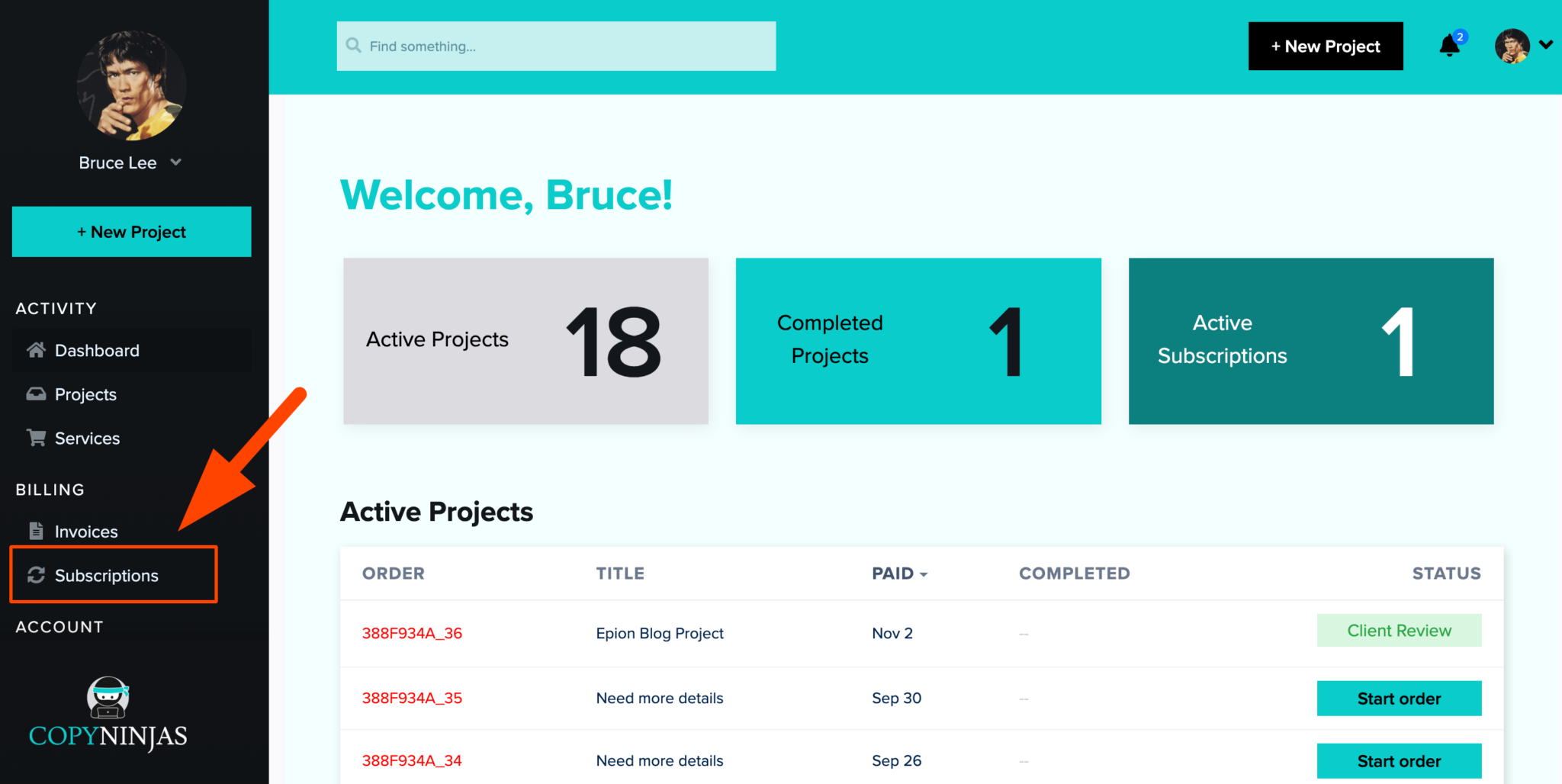Open order 388F934A_36
The width and height of the screenshot is (1562, 784).
pos(412,633)
